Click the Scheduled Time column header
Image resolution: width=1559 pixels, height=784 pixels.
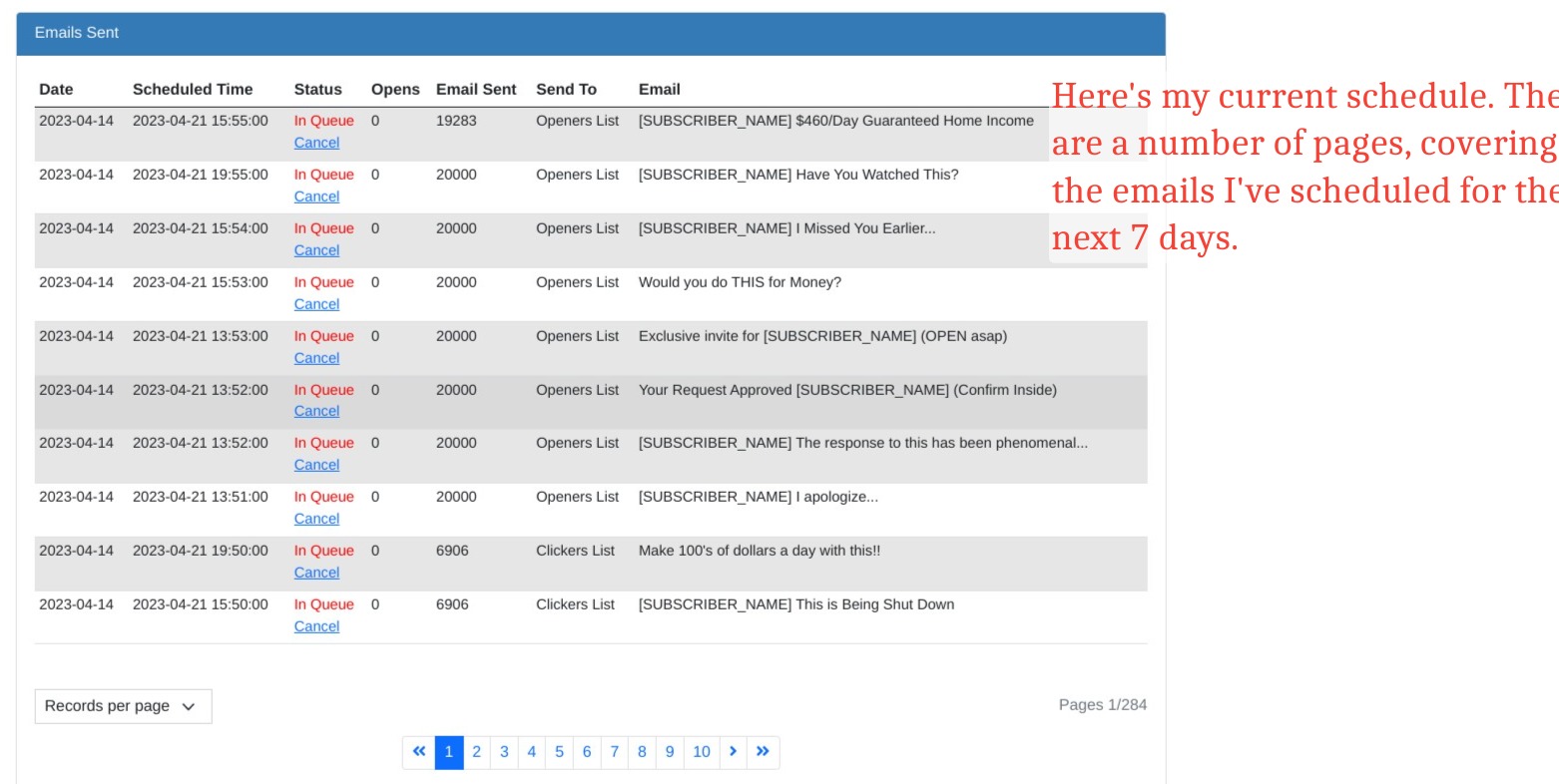(x=193, y=90)
